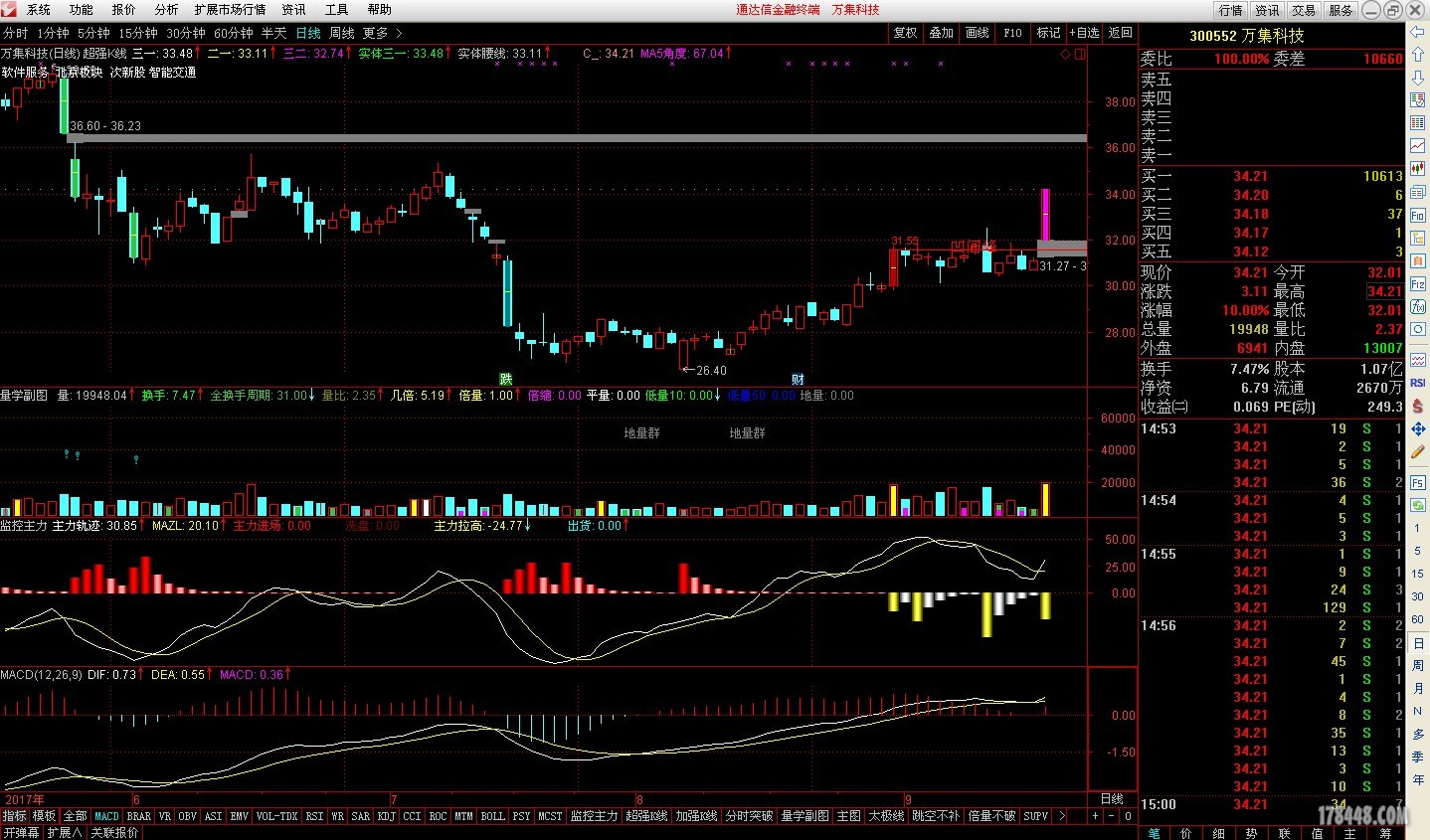Click the red S icon in sidebar
The image size is (1430, 840).
[1418, 406]
